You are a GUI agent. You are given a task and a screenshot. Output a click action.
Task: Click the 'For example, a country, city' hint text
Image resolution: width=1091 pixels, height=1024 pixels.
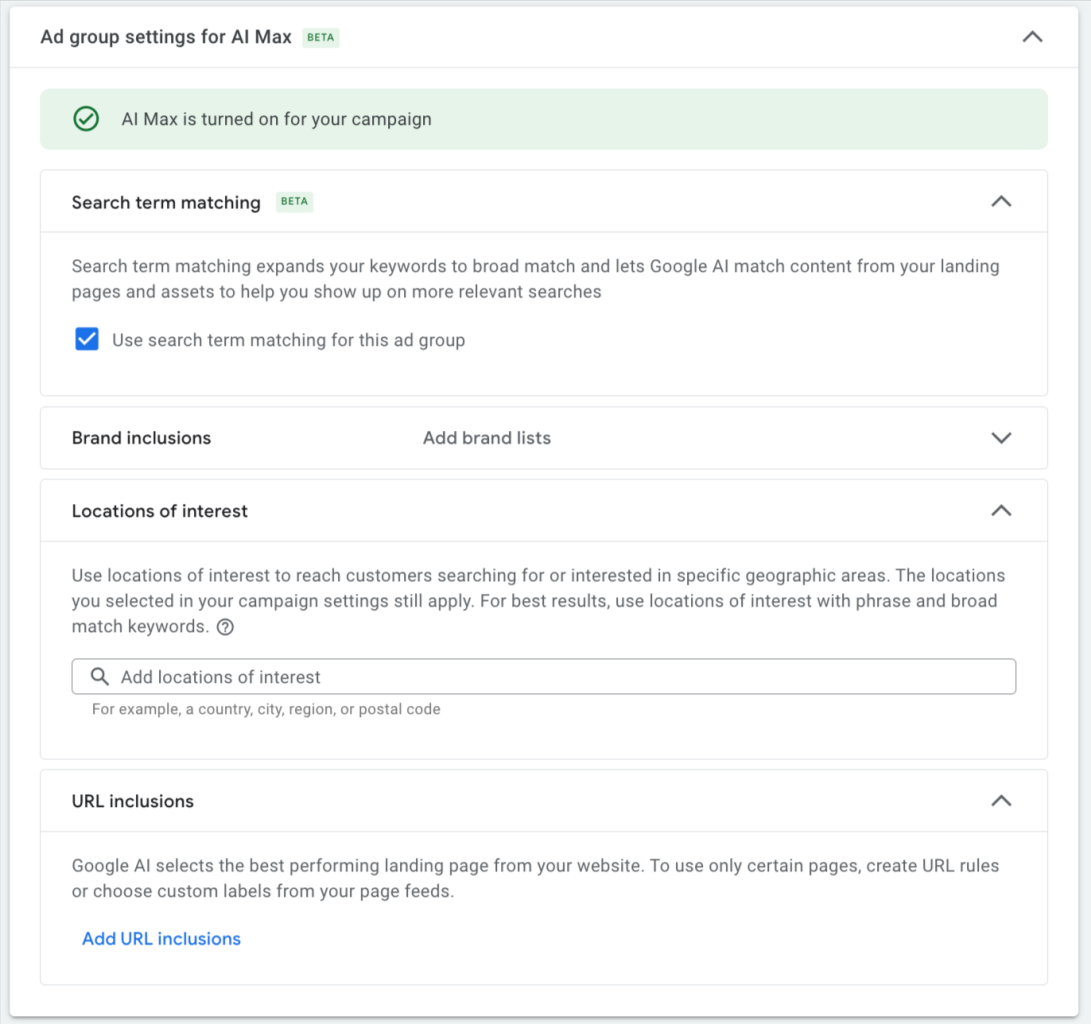[266, 709]
